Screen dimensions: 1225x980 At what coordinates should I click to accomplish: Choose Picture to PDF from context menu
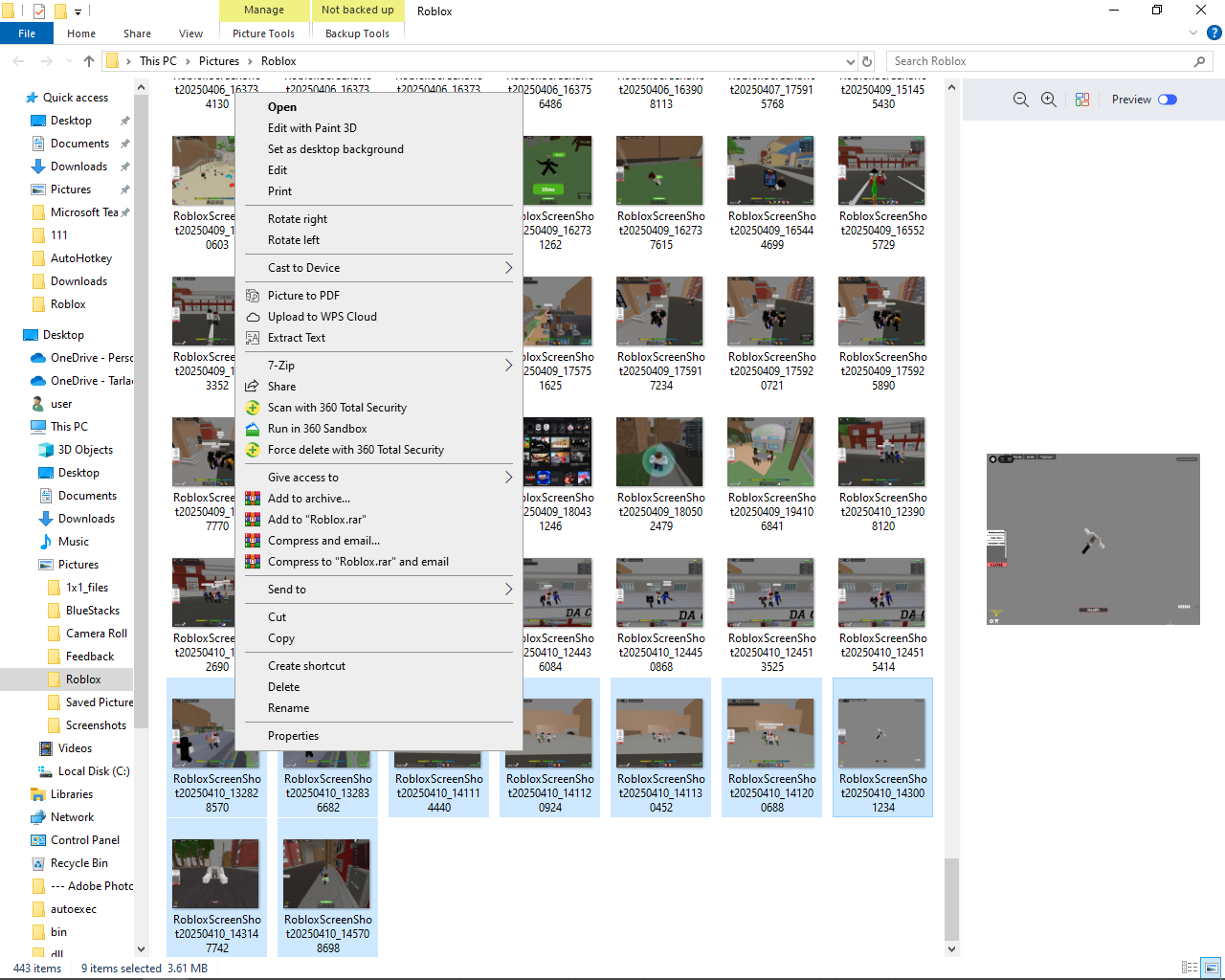tap(303, 296)
